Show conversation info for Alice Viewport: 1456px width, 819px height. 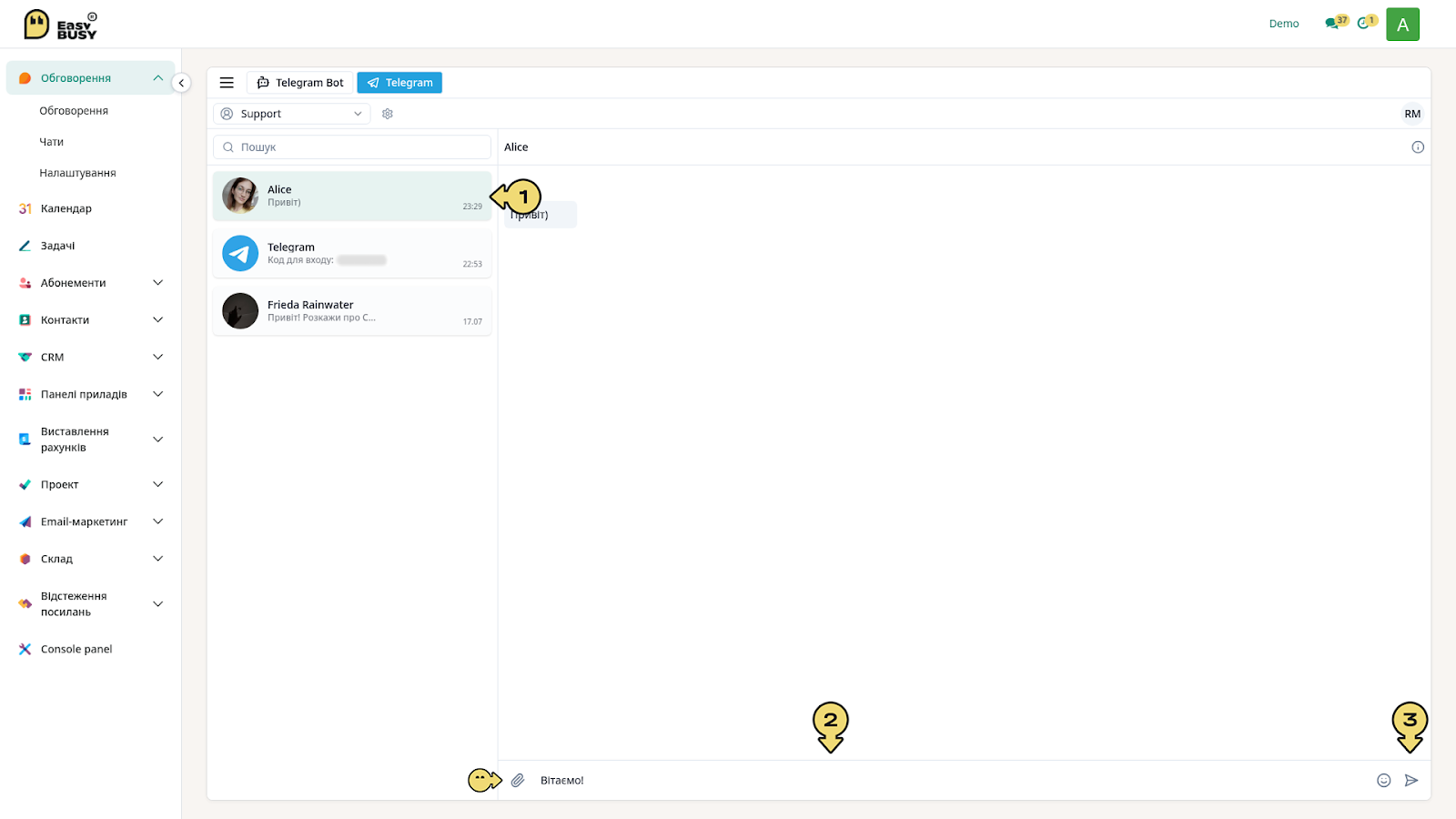coord(1417,147)
